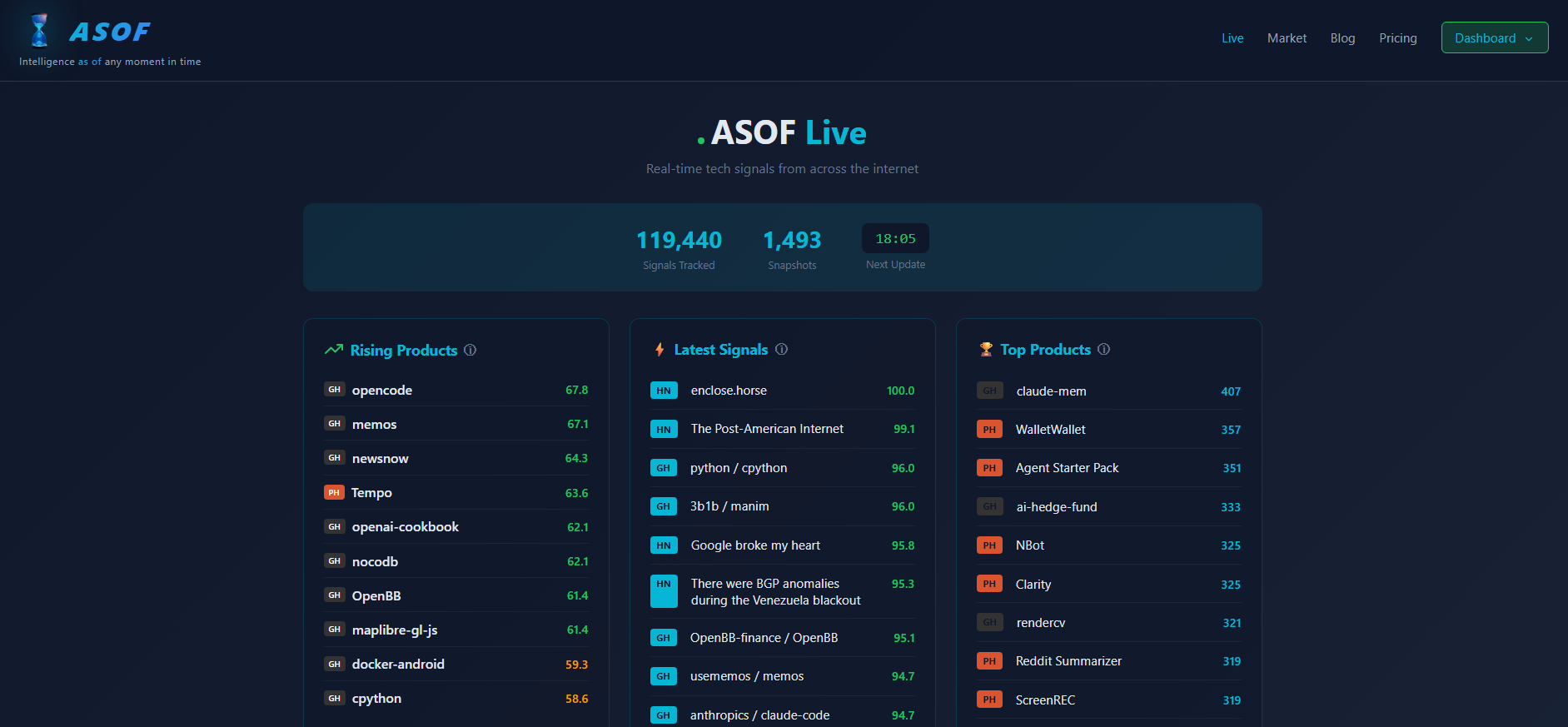
Task: Click the ASOF brand wordmark
Action: coord(110,32)
